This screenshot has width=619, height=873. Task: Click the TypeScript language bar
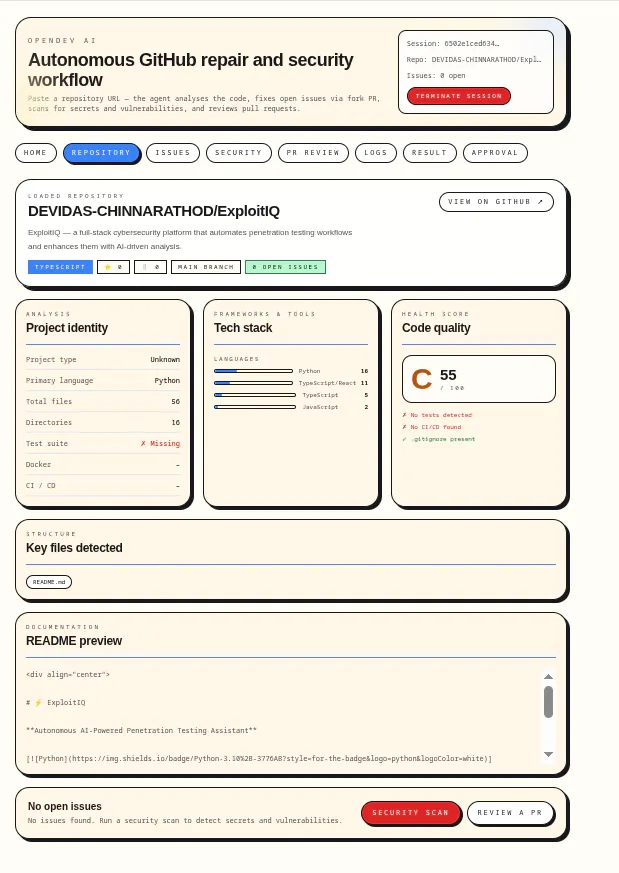coord(255,395)
